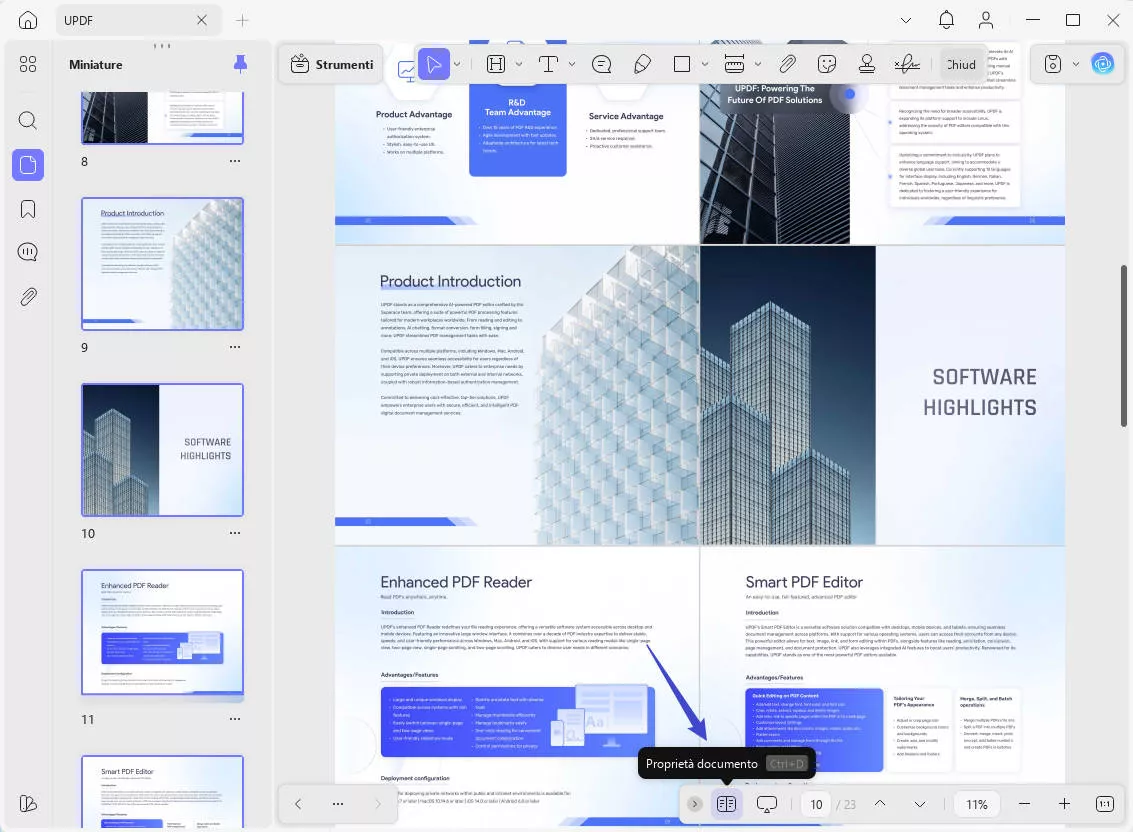
Task: Click the "Miniature" panel title
Action: pyautogui.click(x=95, y=64)
